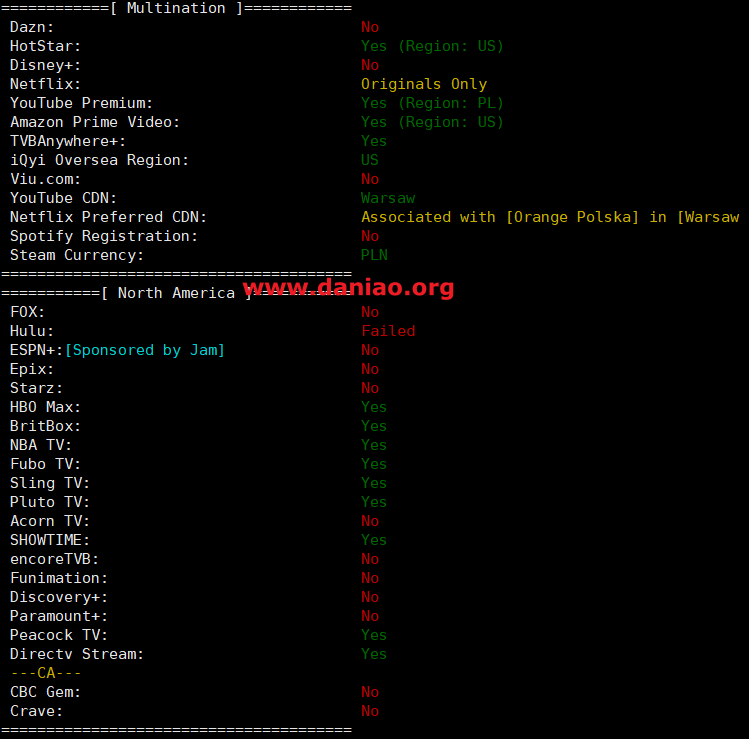Click the "FOX:" label
The height and width of the screenshot is (739, 749).
(27, 312)
